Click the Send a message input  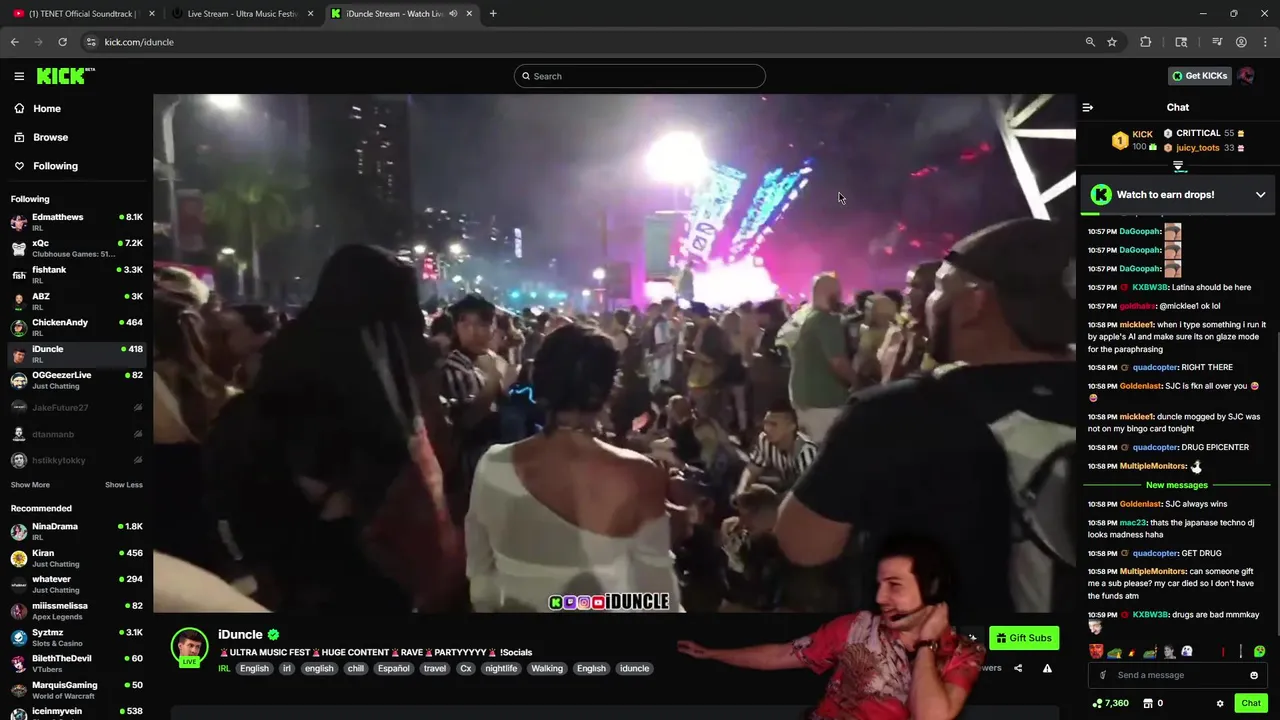[x=1177, y=675]
